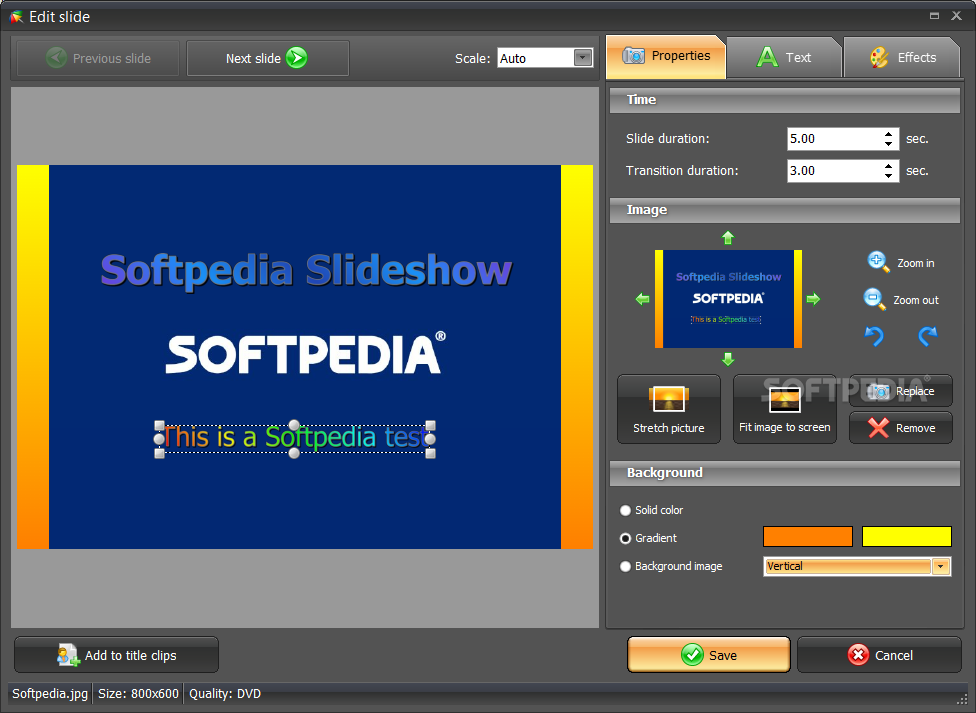Remove the slide image
Image resolution: width=976 pixels, height=713 pixels.
click(x=901, y=428)
